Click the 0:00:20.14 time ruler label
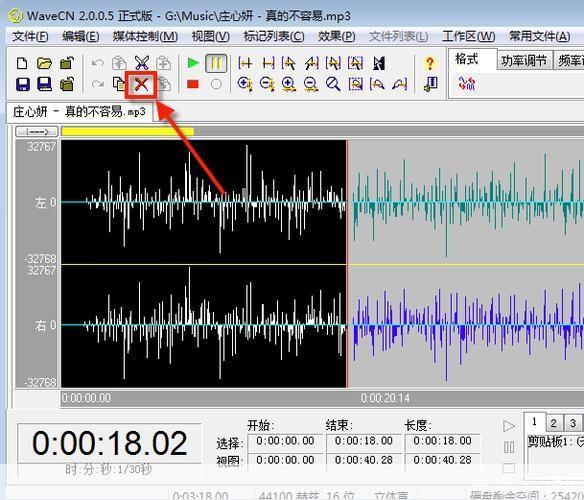Screen dimensions: 584x500 click(x=385, y=398)
